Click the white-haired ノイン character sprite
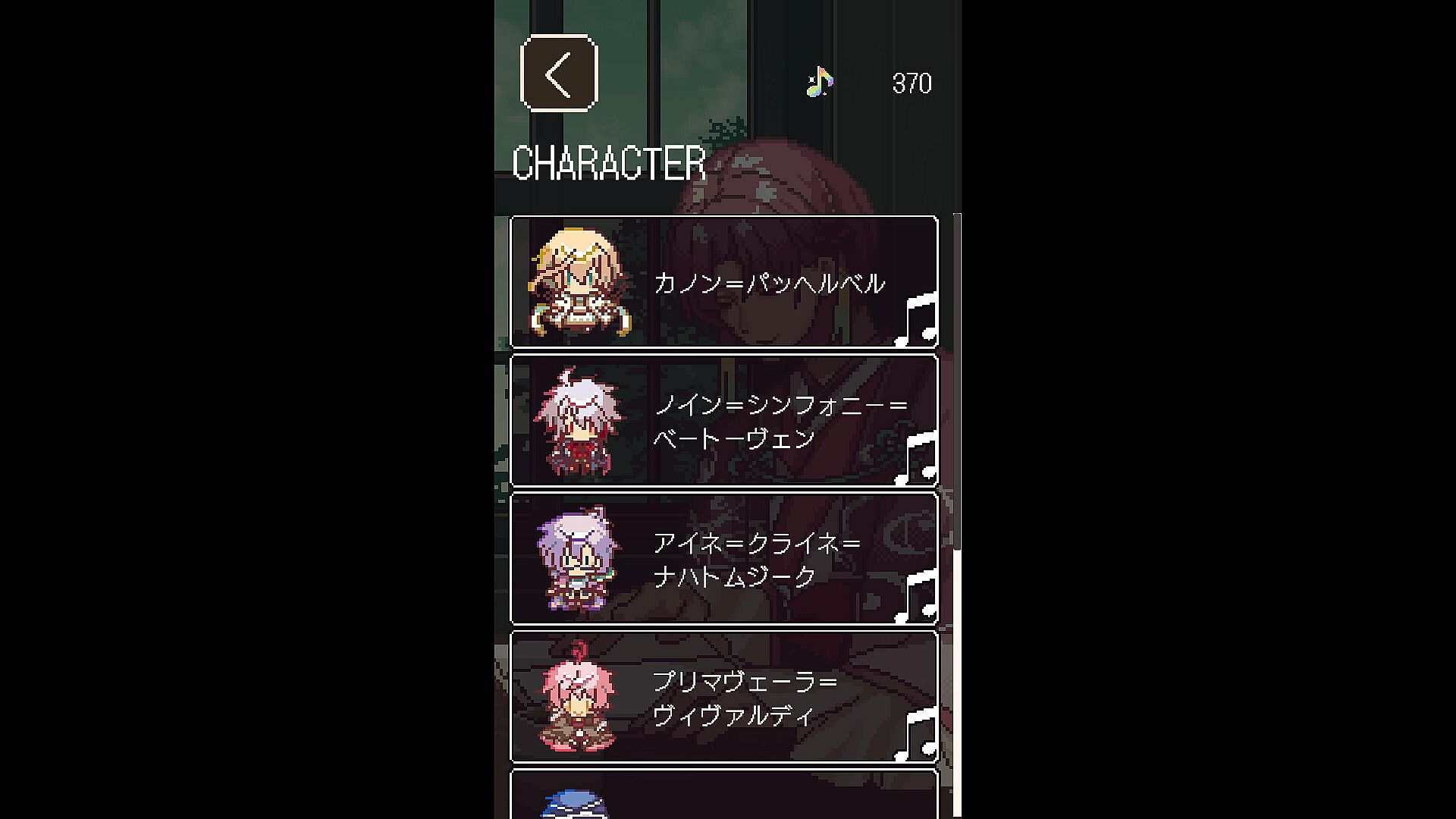 [x=579, y=422]
